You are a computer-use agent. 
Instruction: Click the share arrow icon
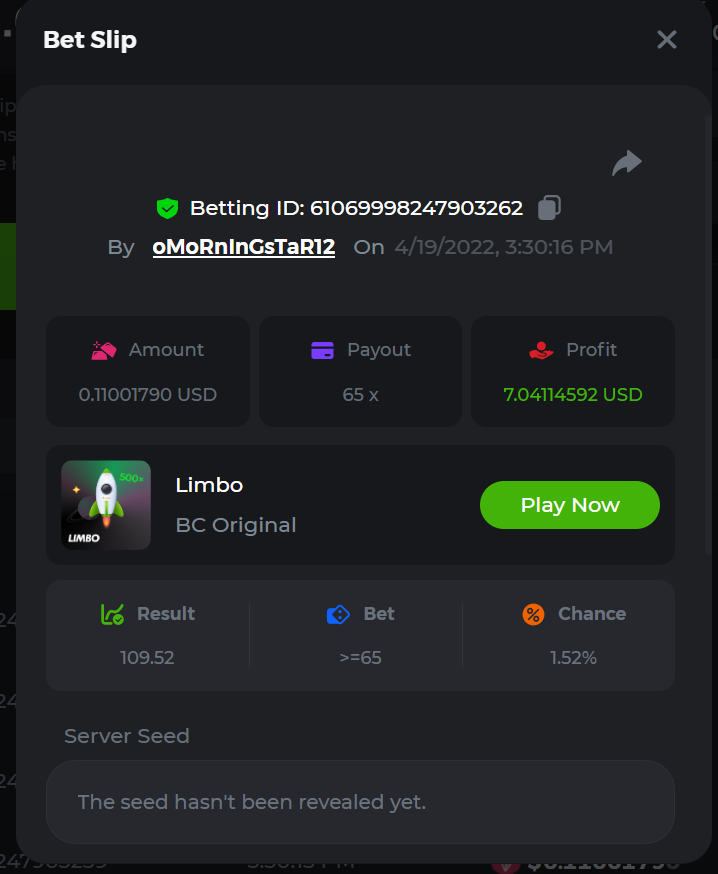click(627, 163)
